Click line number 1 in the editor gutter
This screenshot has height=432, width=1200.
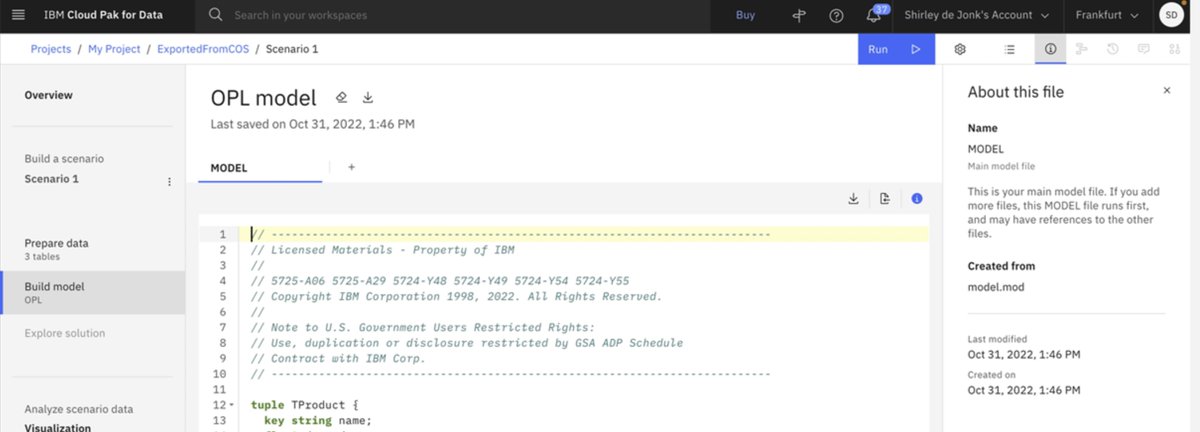click(222, 234)
